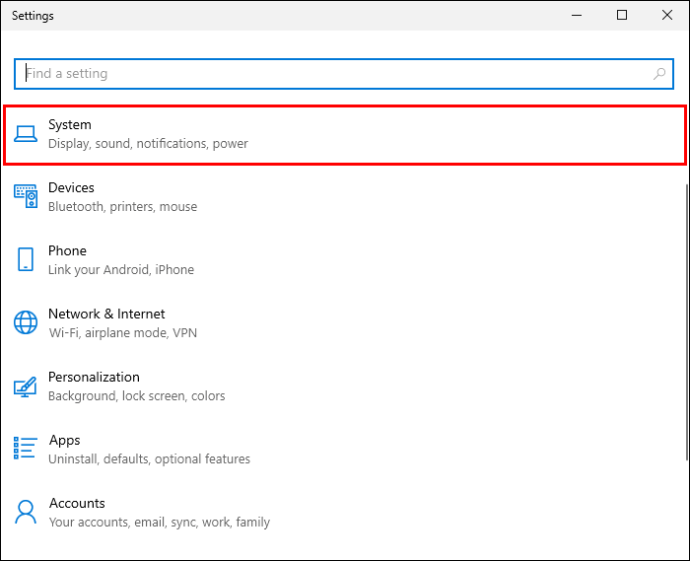The height and width of the screenshot is (561, 690).
Task: Open Accounts settings
Action: (x=343, y=512)
